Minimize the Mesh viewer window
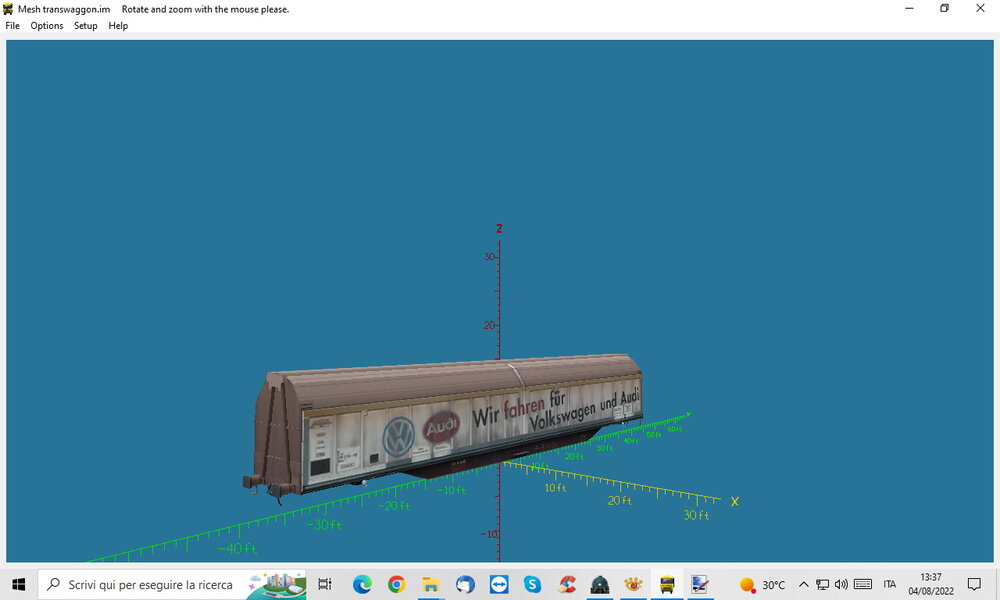1000x600 pixels. [909, 8]
